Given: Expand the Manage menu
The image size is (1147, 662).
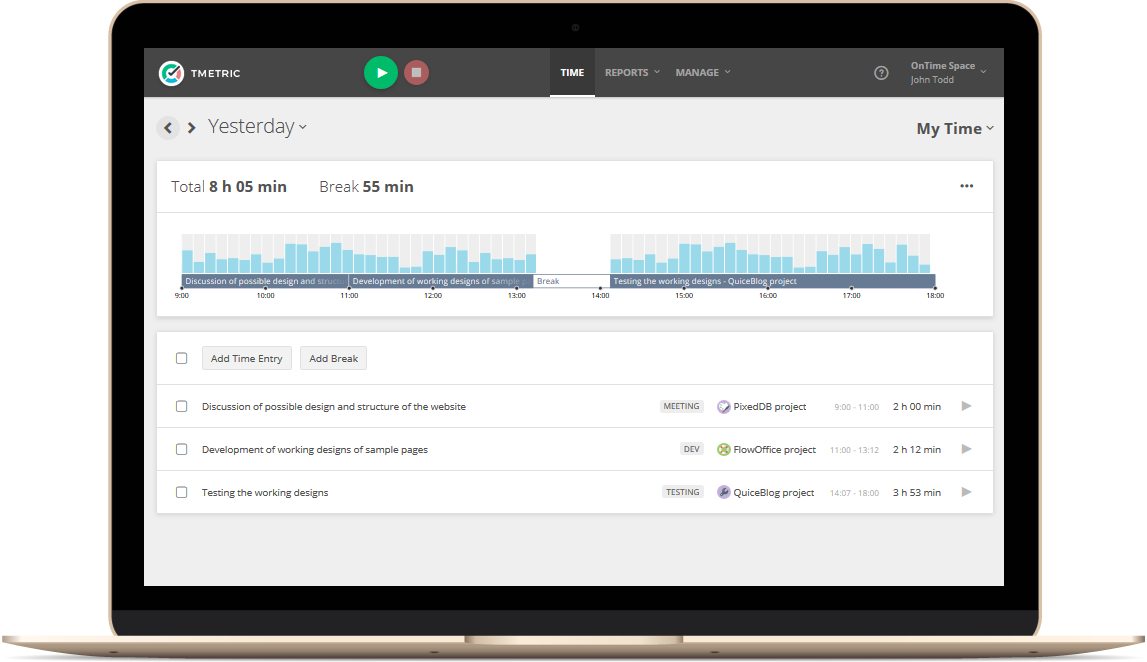Looking at the screenshot, I should 703,72.
